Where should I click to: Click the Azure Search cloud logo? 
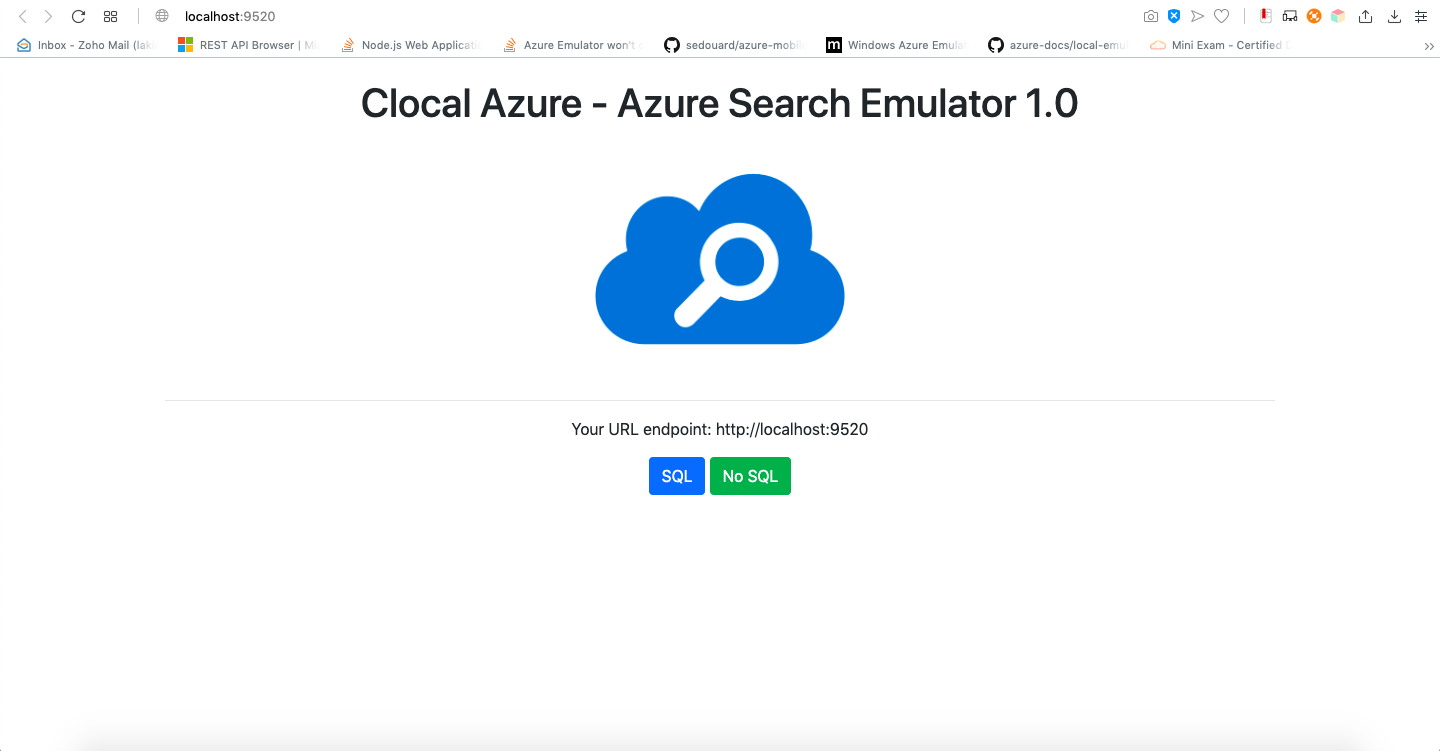point(720,259)
